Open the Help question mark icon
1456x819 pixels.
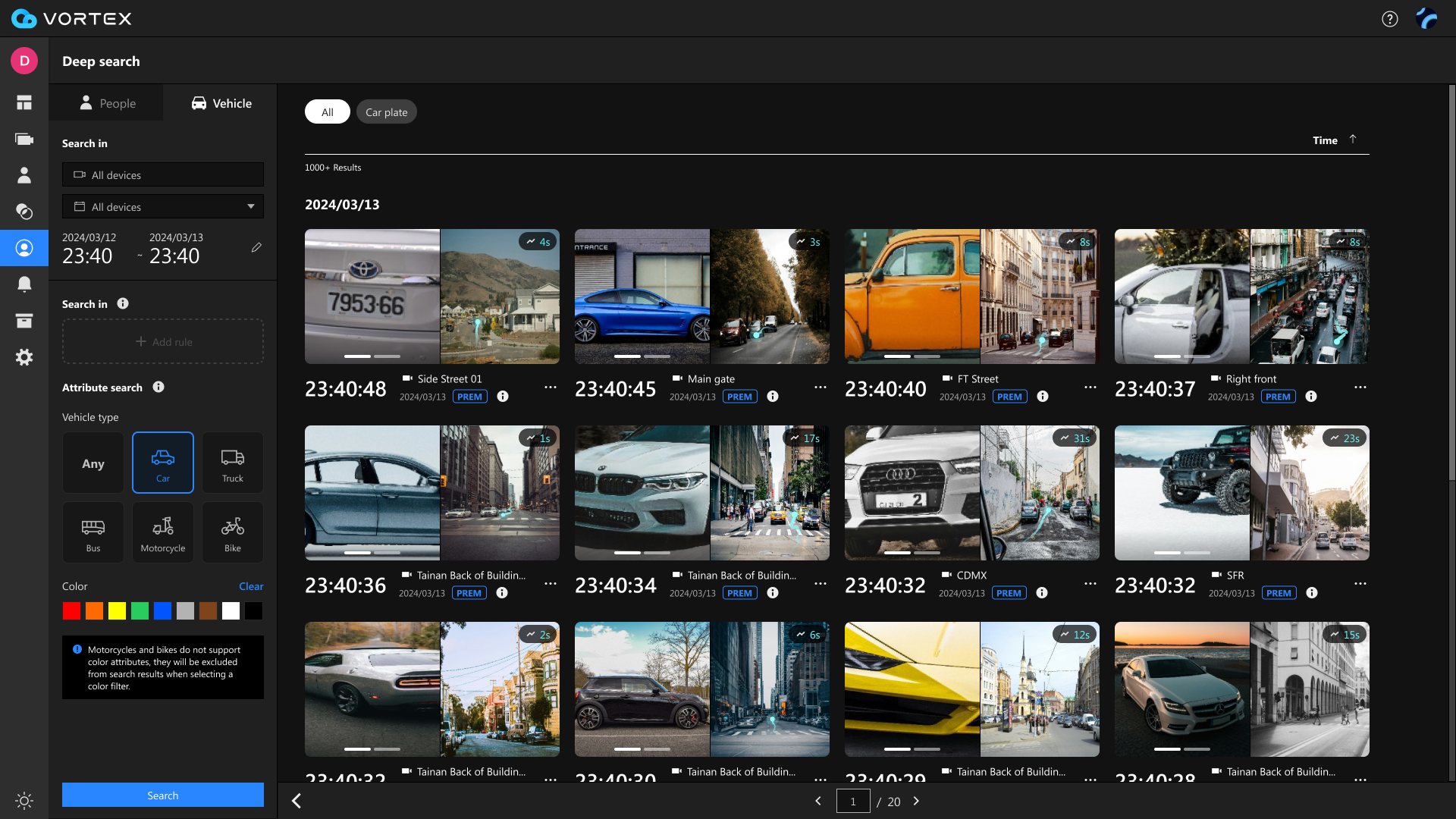pos(1390,18)
